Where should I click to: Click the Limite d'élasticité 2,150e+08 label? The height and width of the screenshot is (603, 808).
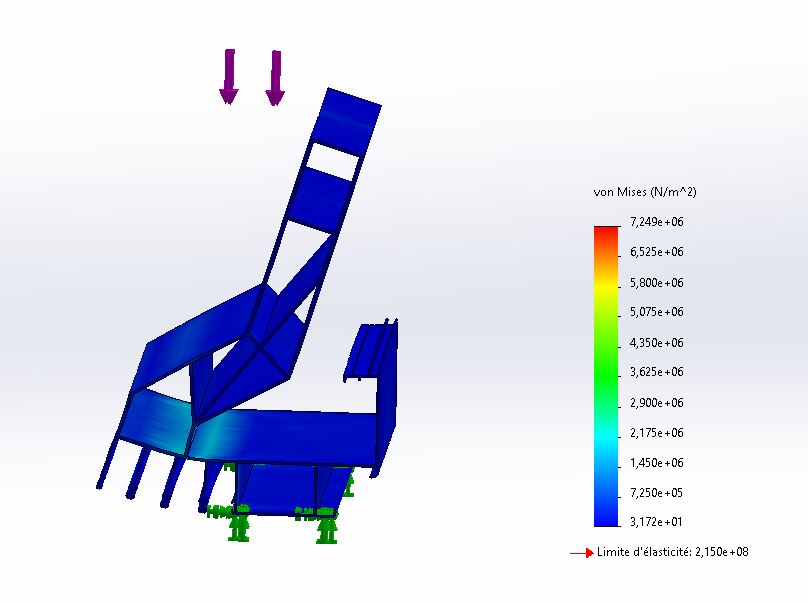point(672,552)
